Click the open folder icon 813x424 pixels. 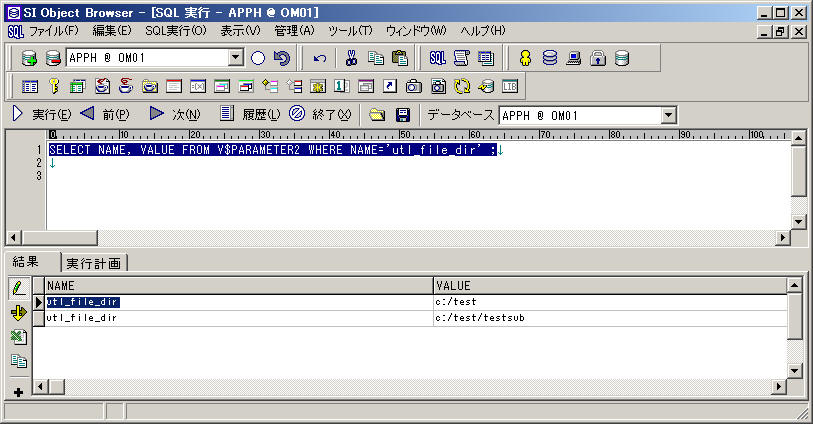pyautogui.click(x=377, y=115)
